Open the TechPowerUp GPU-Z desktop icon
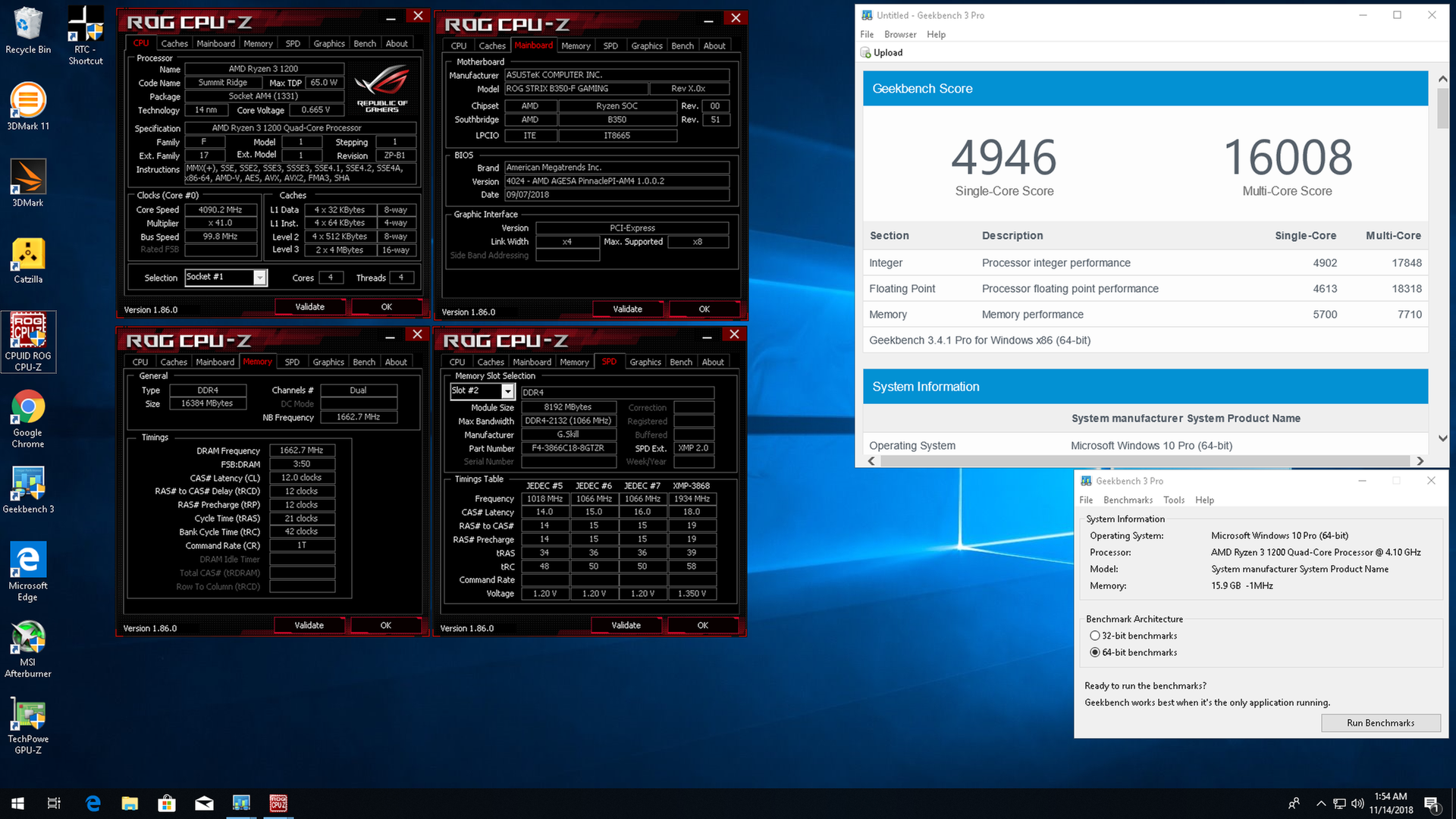This screenshot has height=819, width=1456. 28,726
